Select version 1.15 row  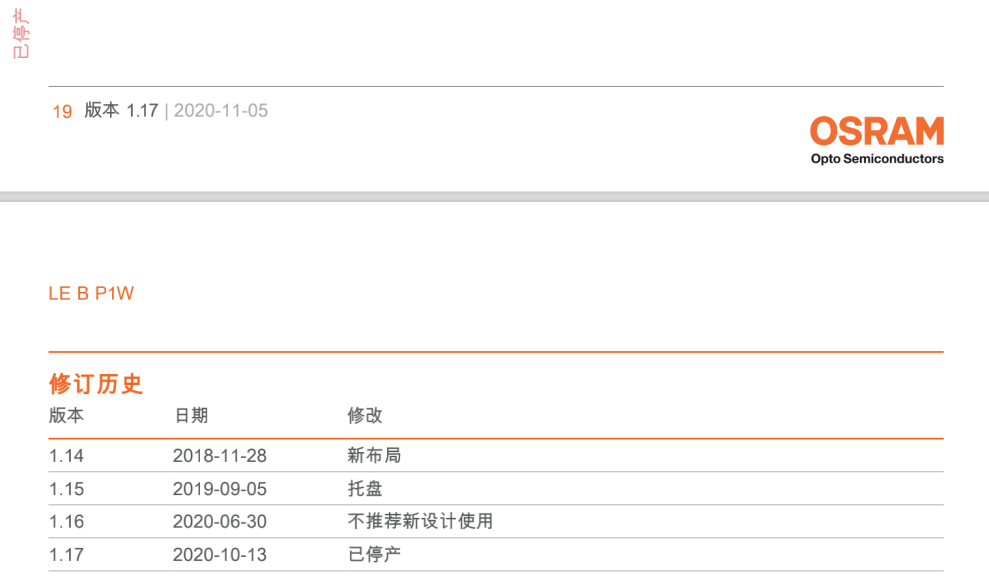496,488
